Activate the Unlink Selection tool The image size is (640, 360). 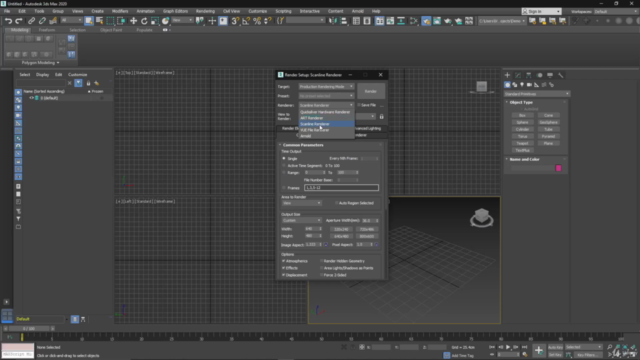click(x=42, y=21)
